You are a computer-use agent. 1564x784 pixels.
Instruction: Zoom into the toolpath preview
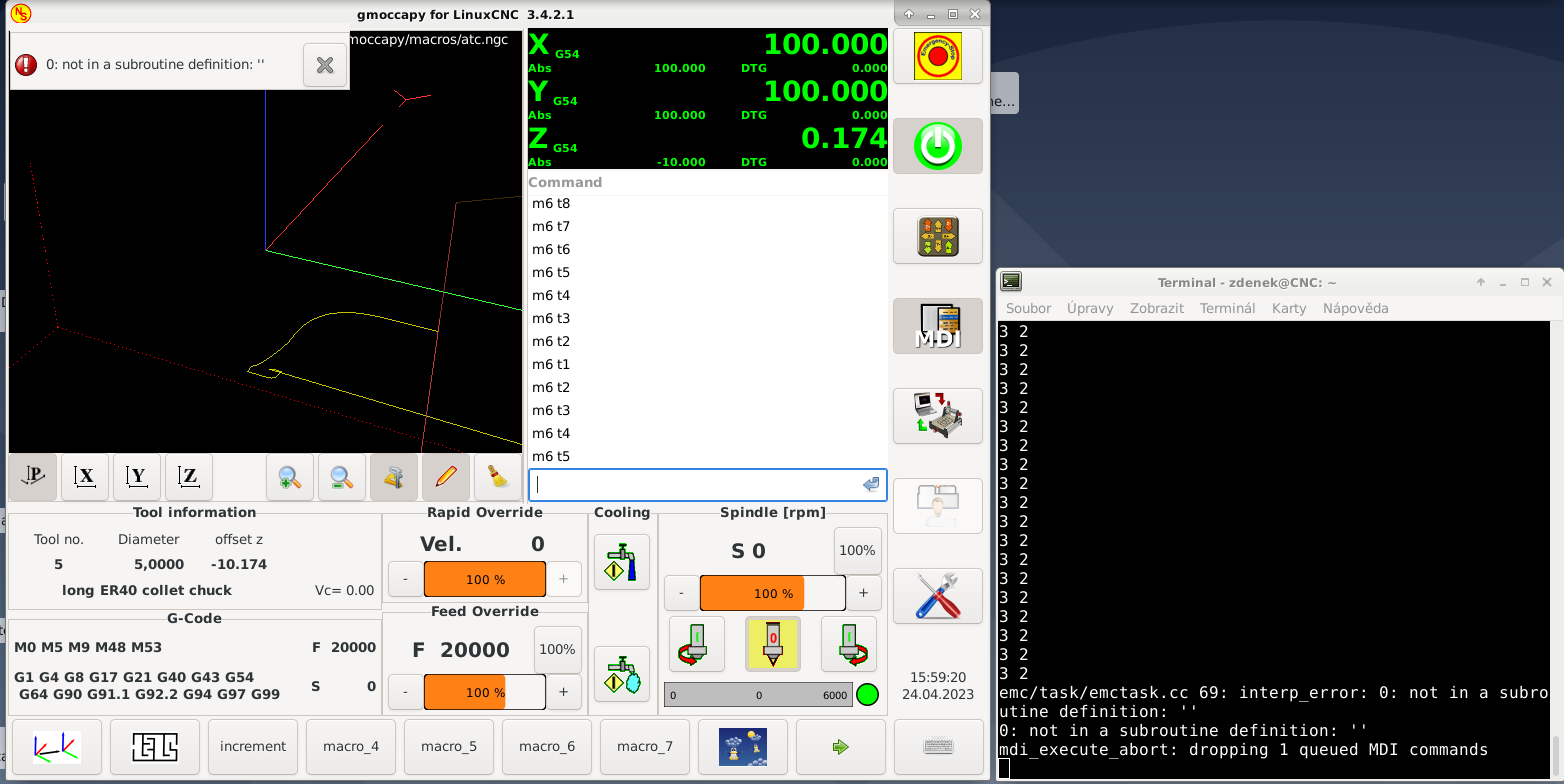point(290,477)
